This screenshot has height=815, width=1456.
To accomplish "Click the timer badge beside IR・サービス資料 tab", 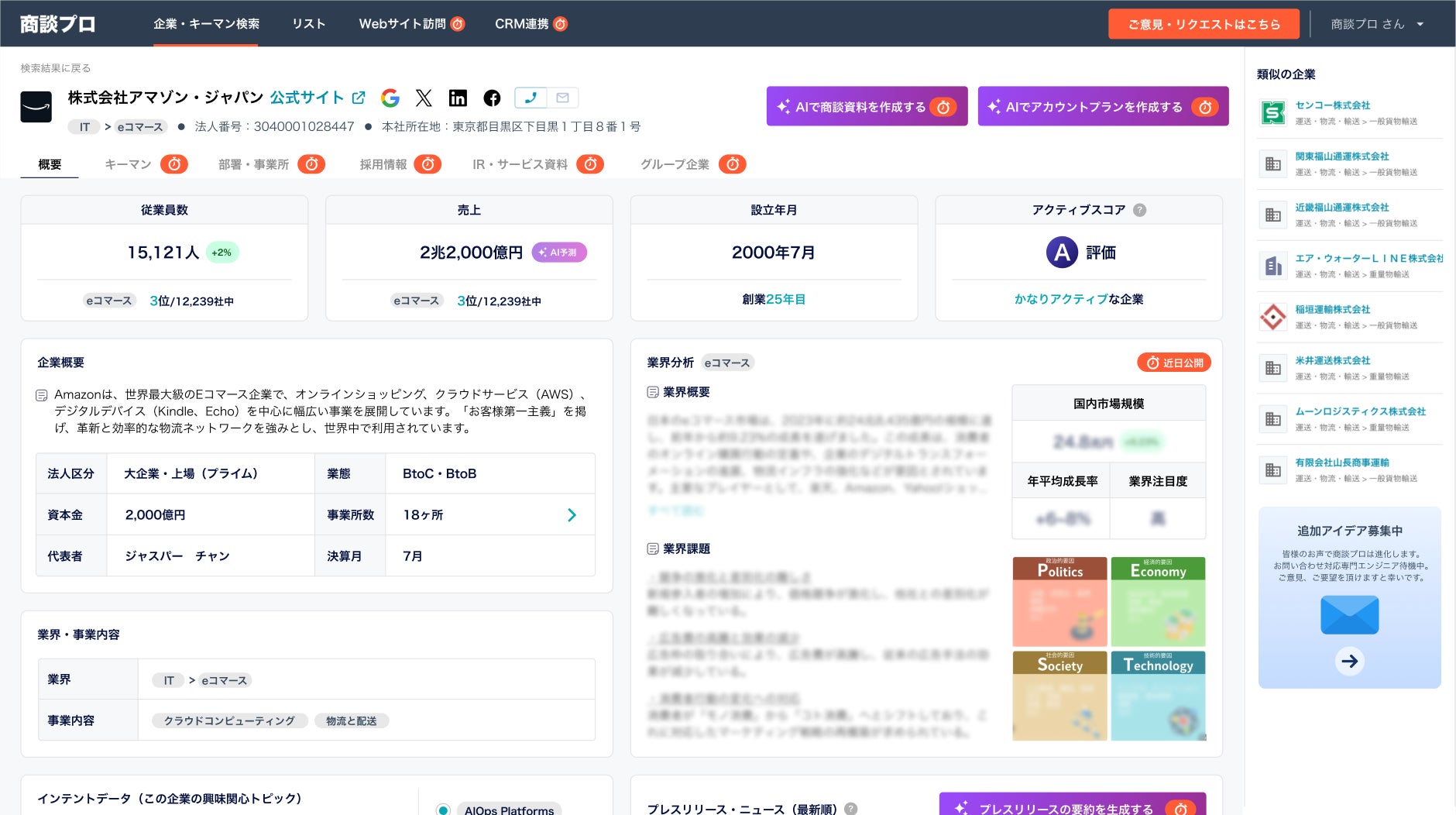I will click(590, 164).
